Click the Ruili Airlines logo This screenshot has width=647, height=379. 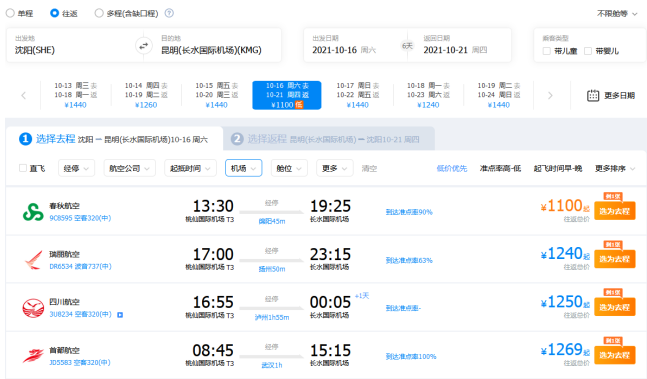(x=33, y=260)
